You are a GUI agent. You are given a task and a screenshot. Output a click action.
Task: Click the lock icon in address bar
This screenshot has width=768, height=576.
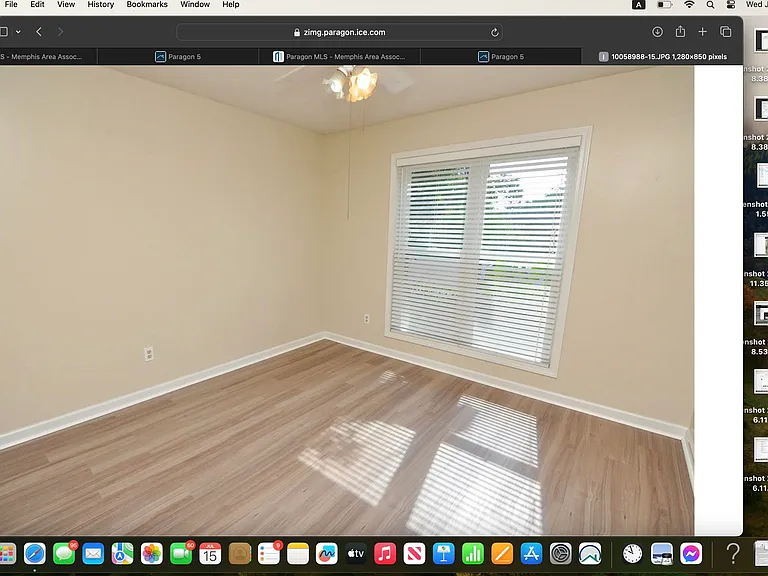(296, 32)
